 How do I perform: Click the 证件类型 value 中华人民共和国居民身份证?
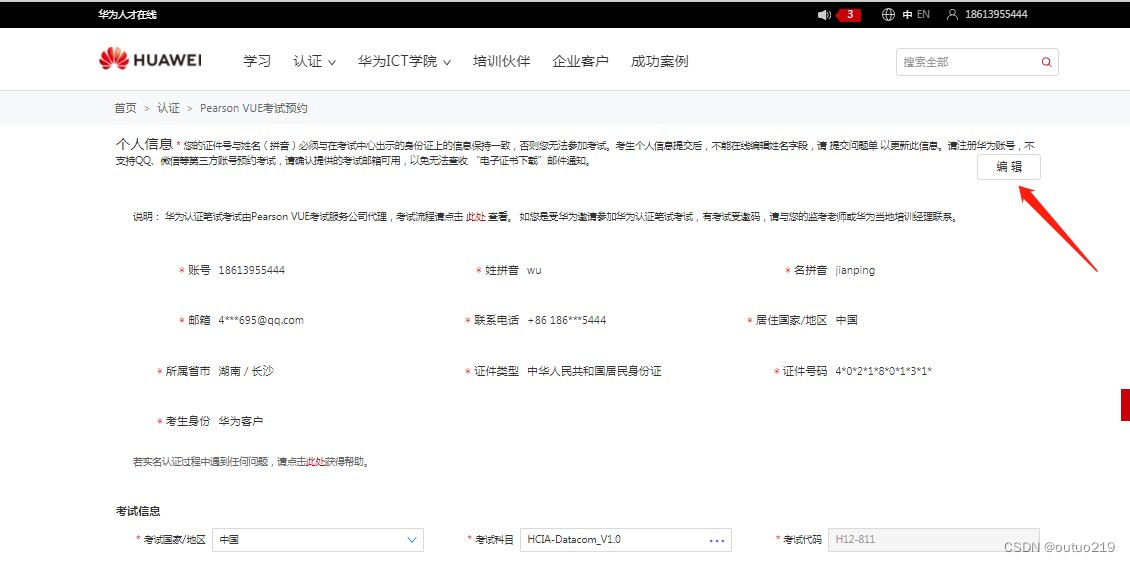[x=595, y=371]
